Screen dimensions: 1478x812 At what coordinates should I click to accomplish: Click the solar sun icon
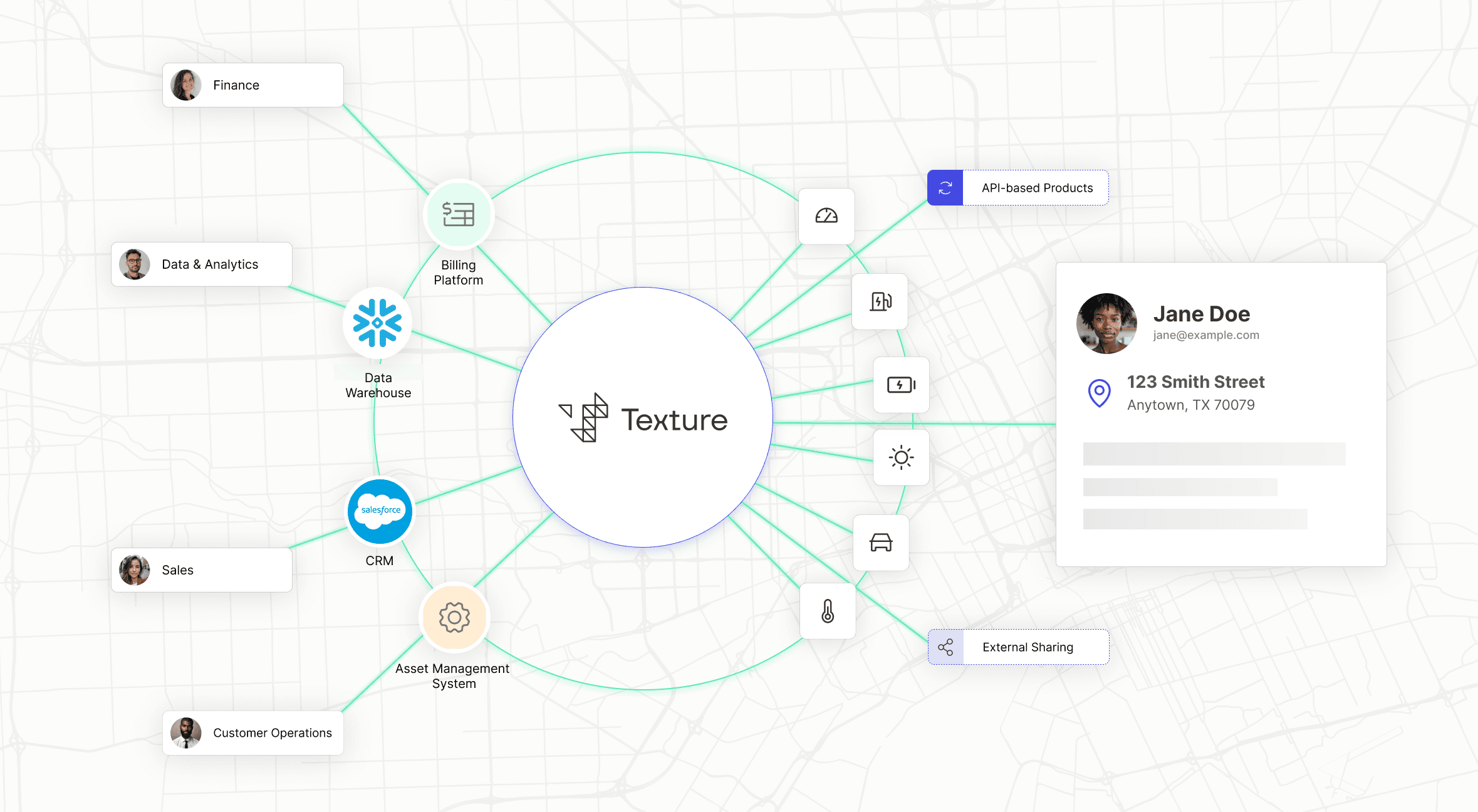tap(902, 458)
